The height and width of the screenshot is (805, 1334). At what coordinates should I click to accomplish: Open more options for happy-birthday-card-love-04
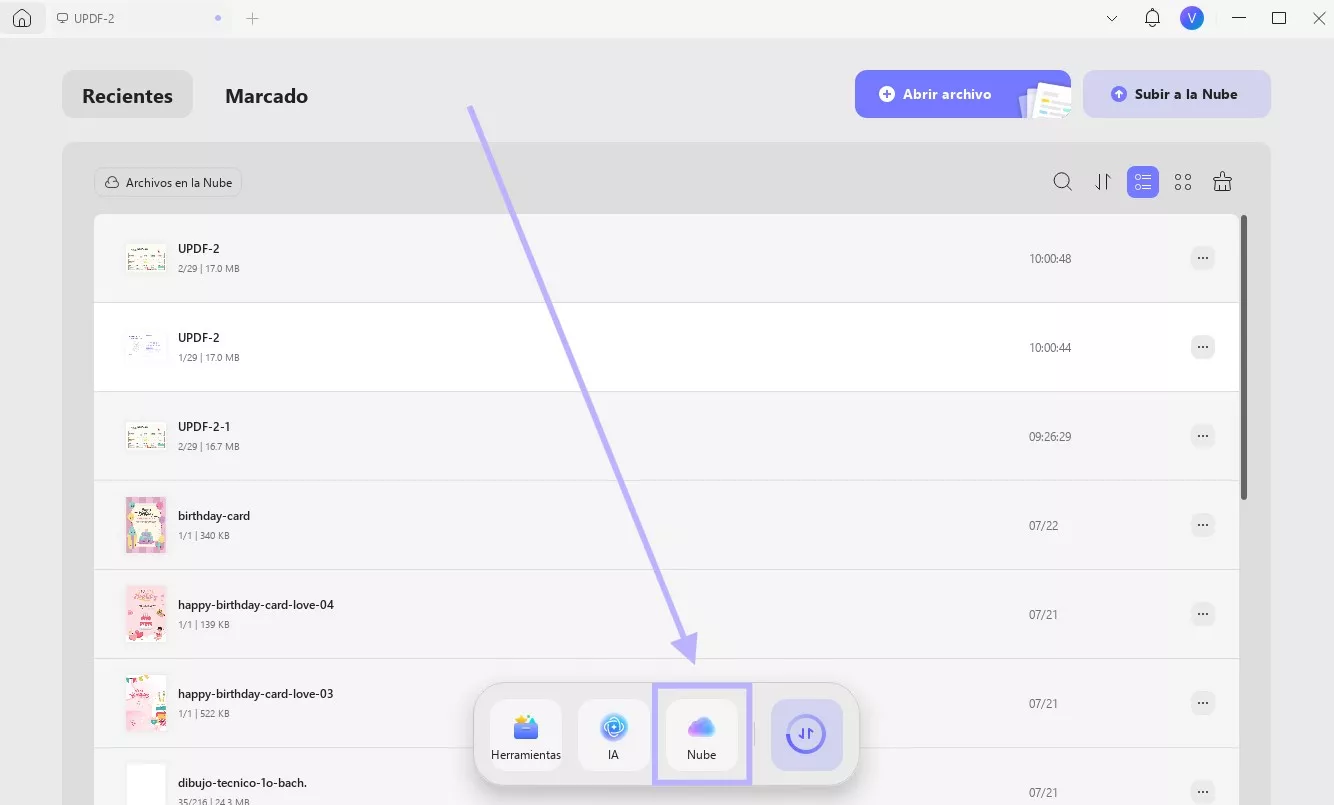(x=1202, y=614)
